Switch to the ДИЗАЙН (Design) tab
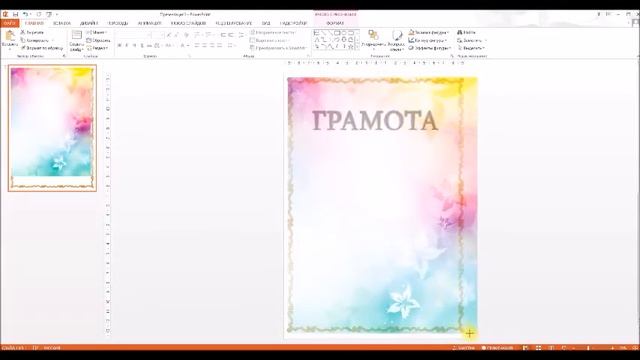This screenshot has width=640, height=360. pos(89,23)
